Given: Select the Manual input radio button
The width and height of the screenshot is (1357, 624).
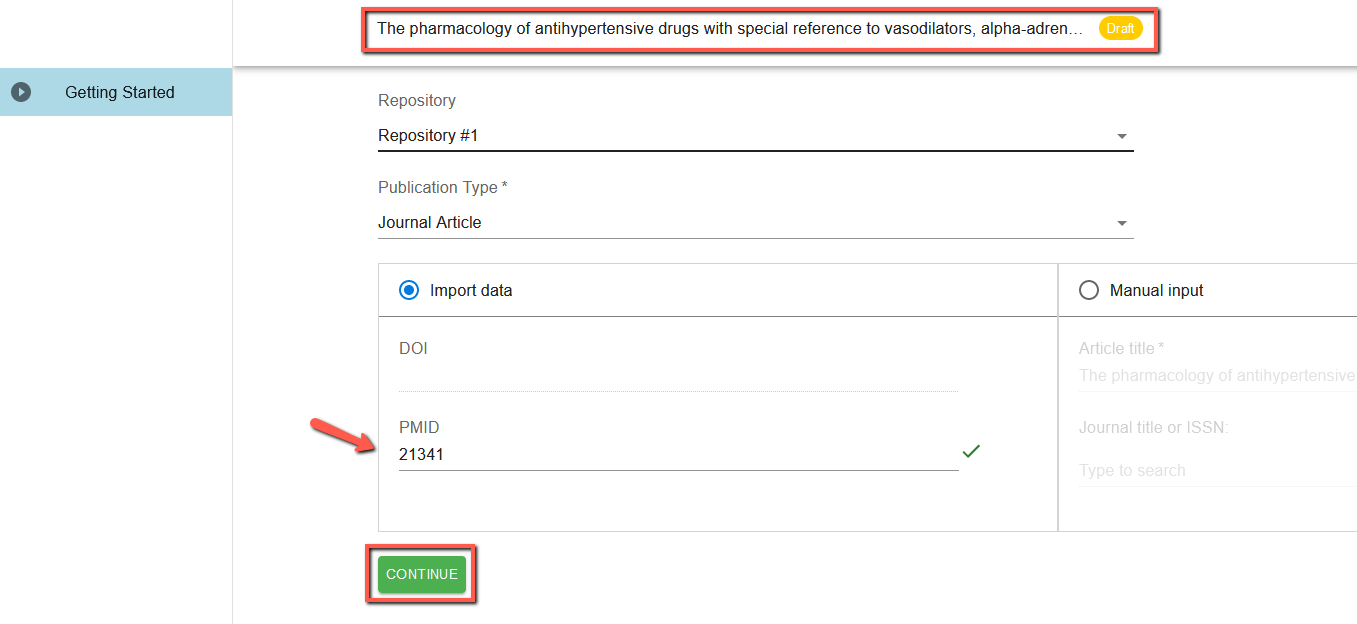Looking at the screenshot, I should tap(1089, 290).
